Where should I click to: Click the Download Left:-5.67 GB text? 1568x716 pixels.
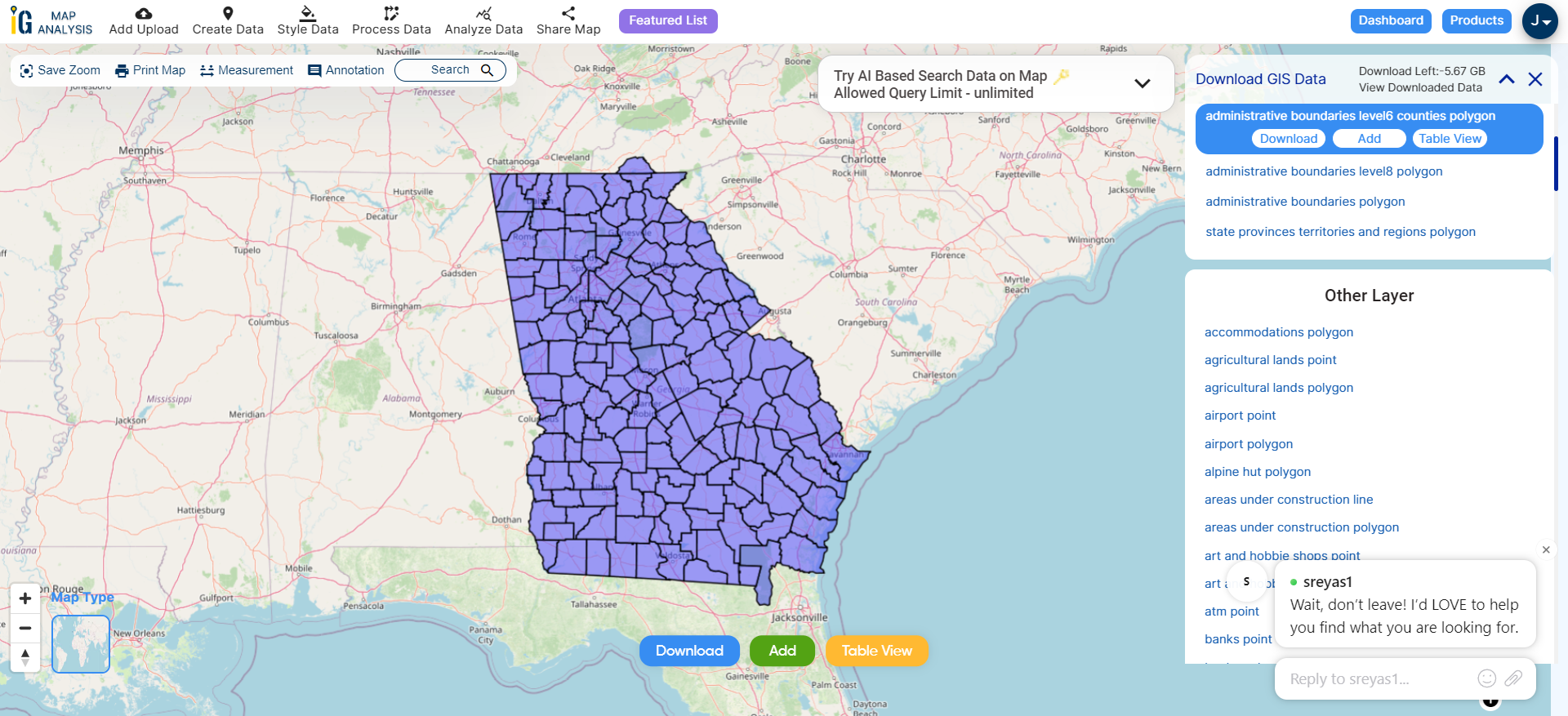1422,71
